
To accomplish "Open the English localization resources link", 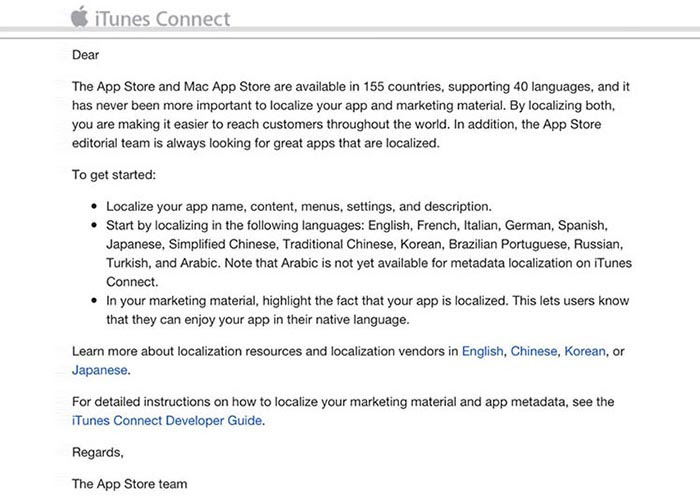I will click(x=482, y=351).
